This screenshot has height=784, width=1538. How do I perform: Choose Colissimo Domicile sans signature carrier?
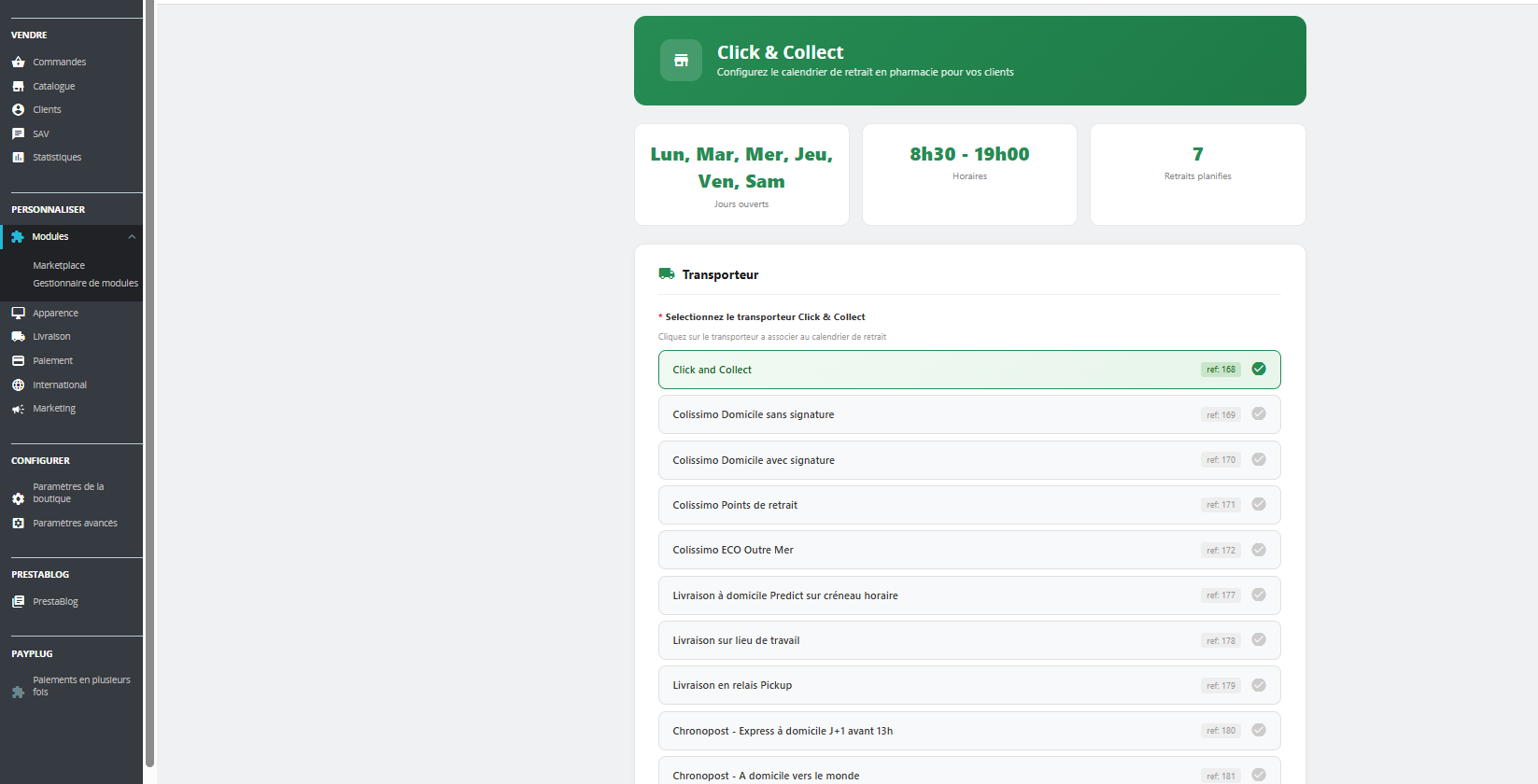click(969, 414)
